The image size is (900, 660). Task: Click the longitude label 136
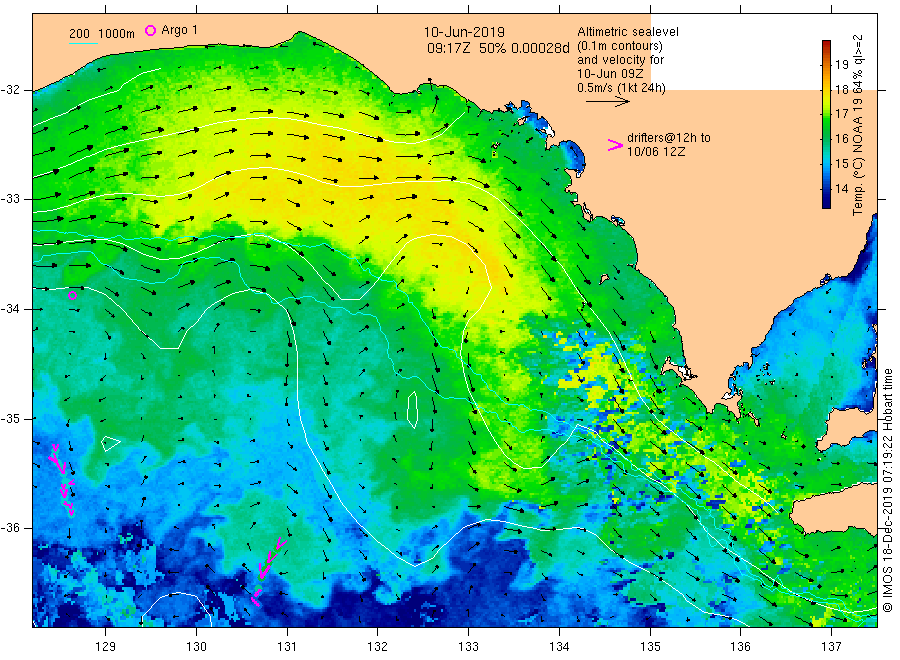coord(740,647)
